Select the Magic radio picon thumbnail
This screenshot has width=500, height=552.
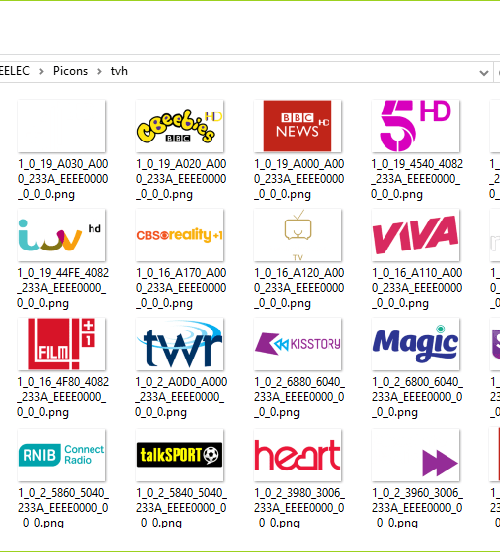coord(415,344)
